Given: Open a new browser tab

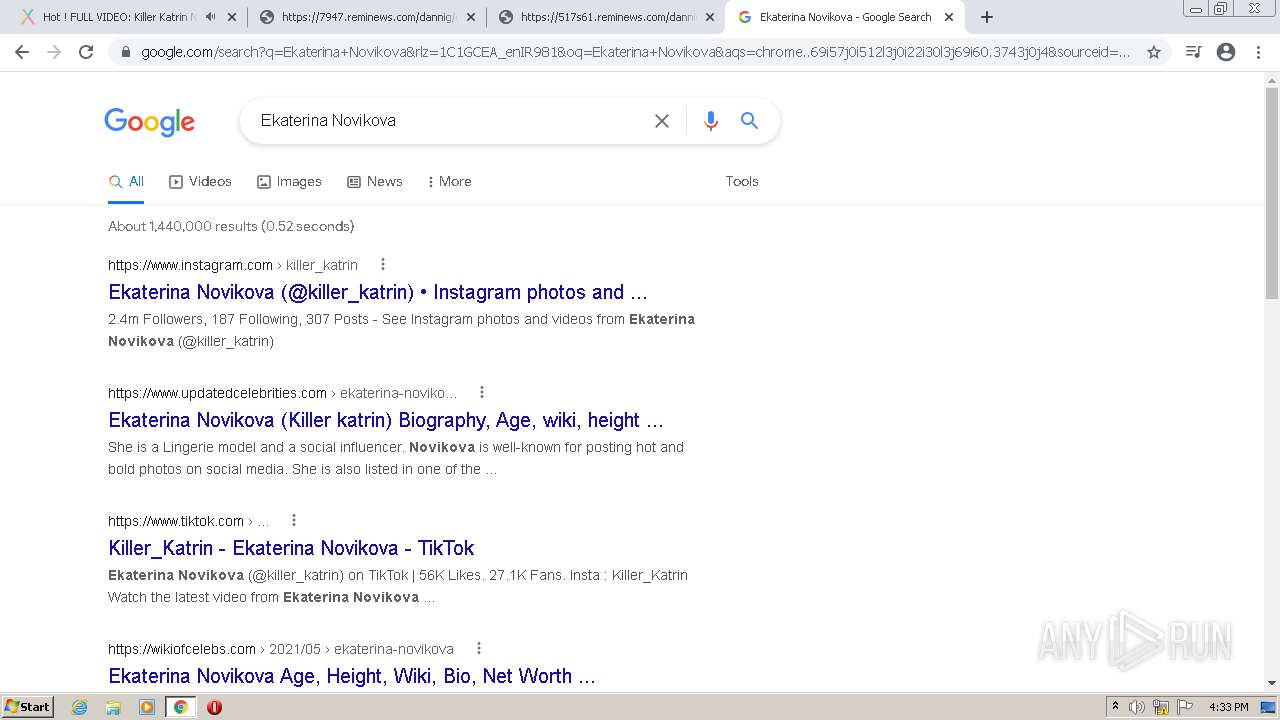Looking at the screenshot, I should [x=987, y=17].
